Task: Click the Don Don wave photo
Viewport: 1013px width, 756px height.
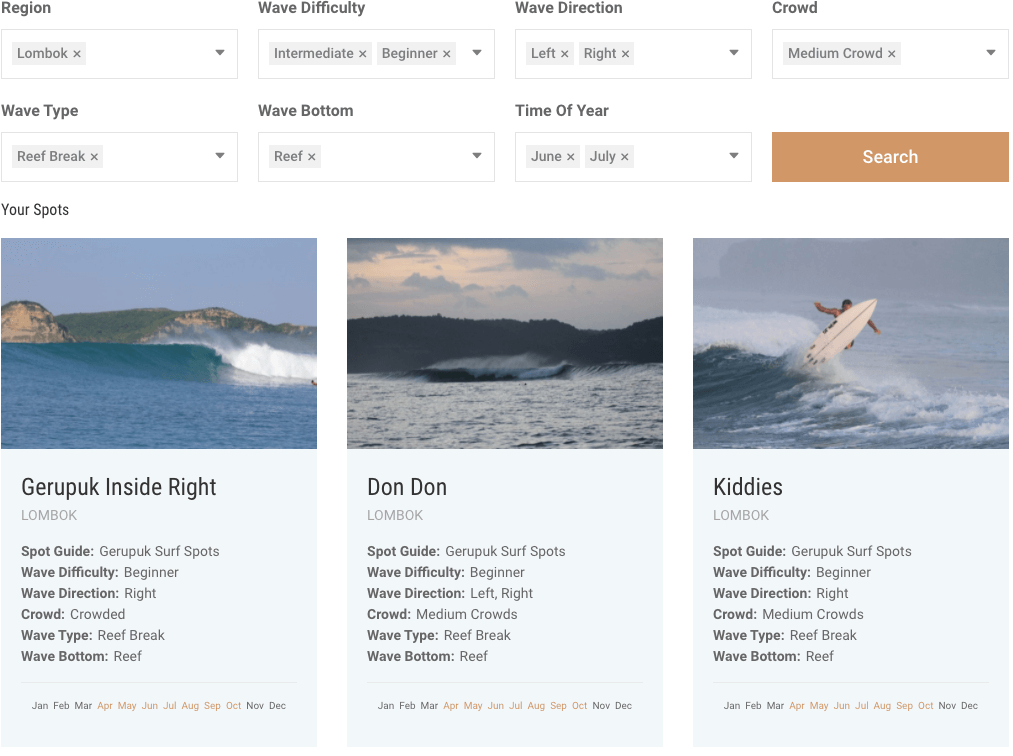Action: 504,343
